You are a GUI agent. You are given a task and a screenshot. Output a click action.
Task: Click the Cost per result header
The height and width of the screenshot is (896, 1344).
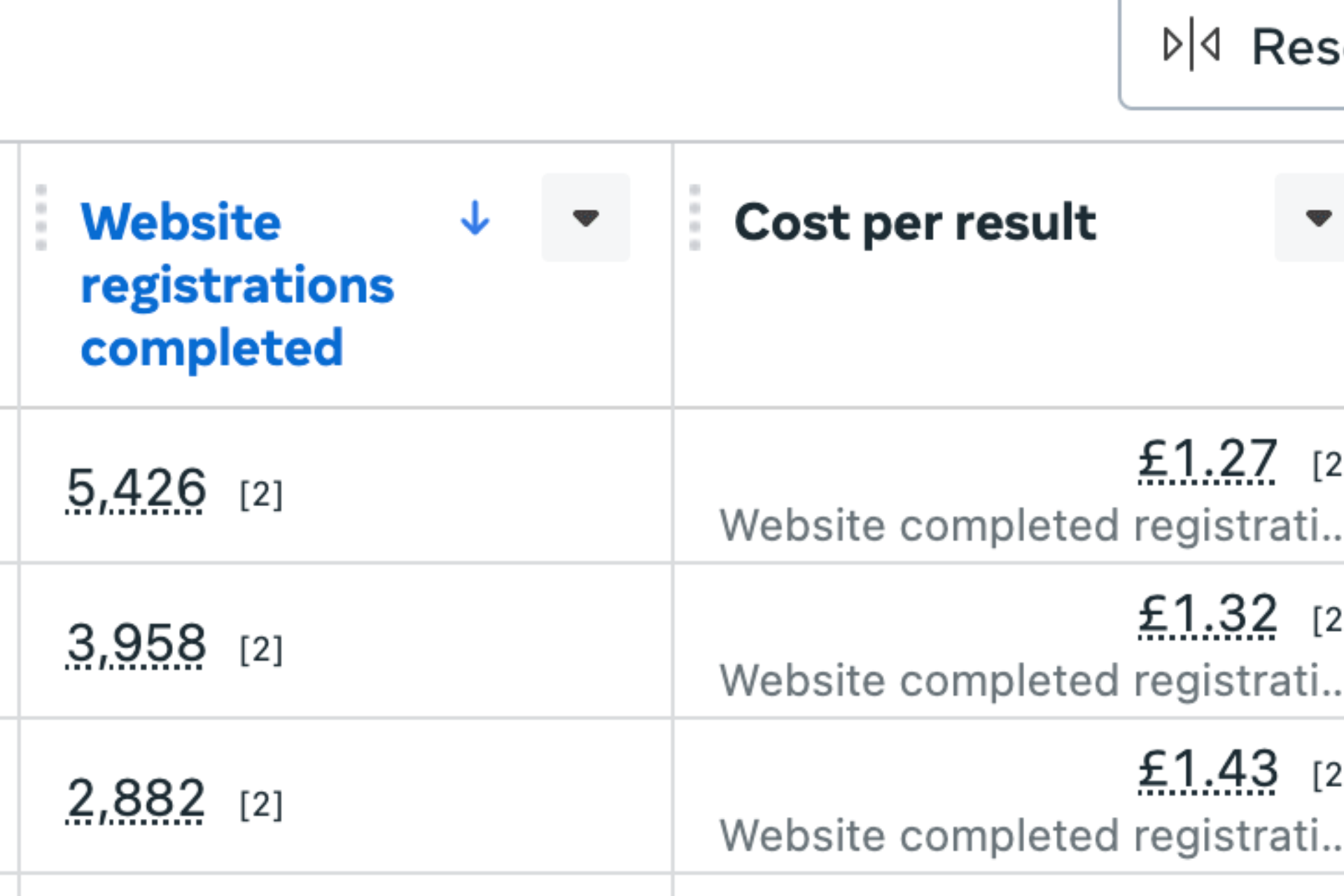coord(915,223)
